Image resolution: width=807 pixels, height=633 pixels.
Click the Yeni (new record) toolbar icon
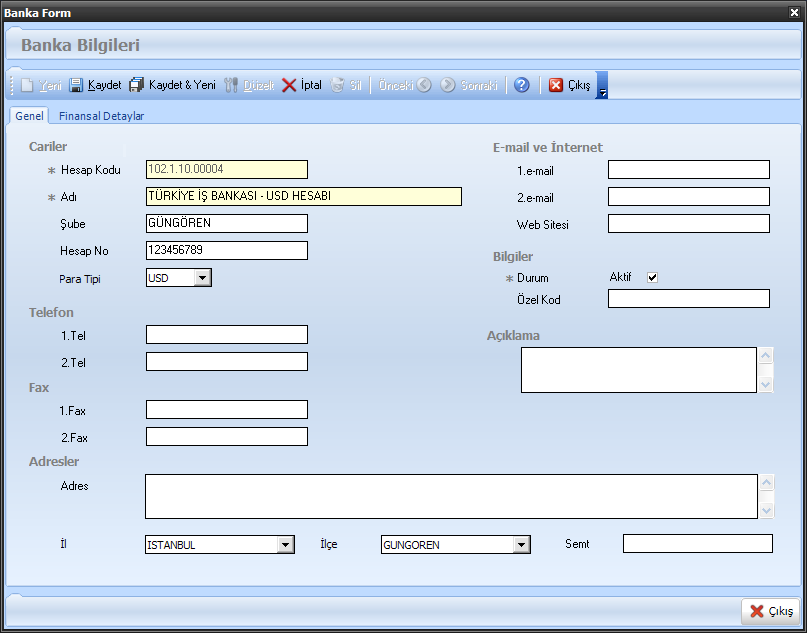click(x=28, y=86)
